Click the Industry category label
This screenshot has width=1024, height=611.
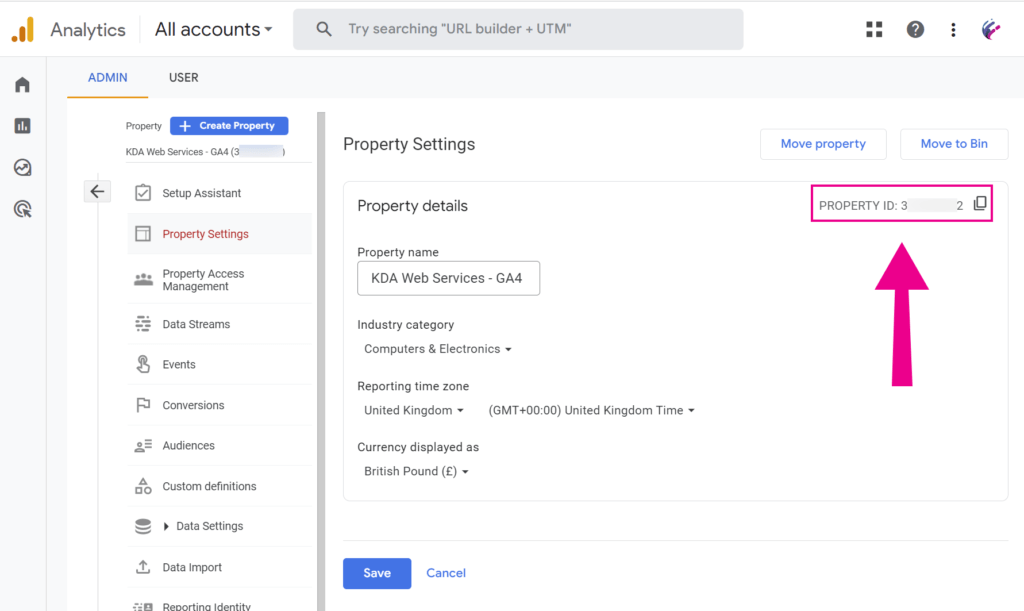406,325
